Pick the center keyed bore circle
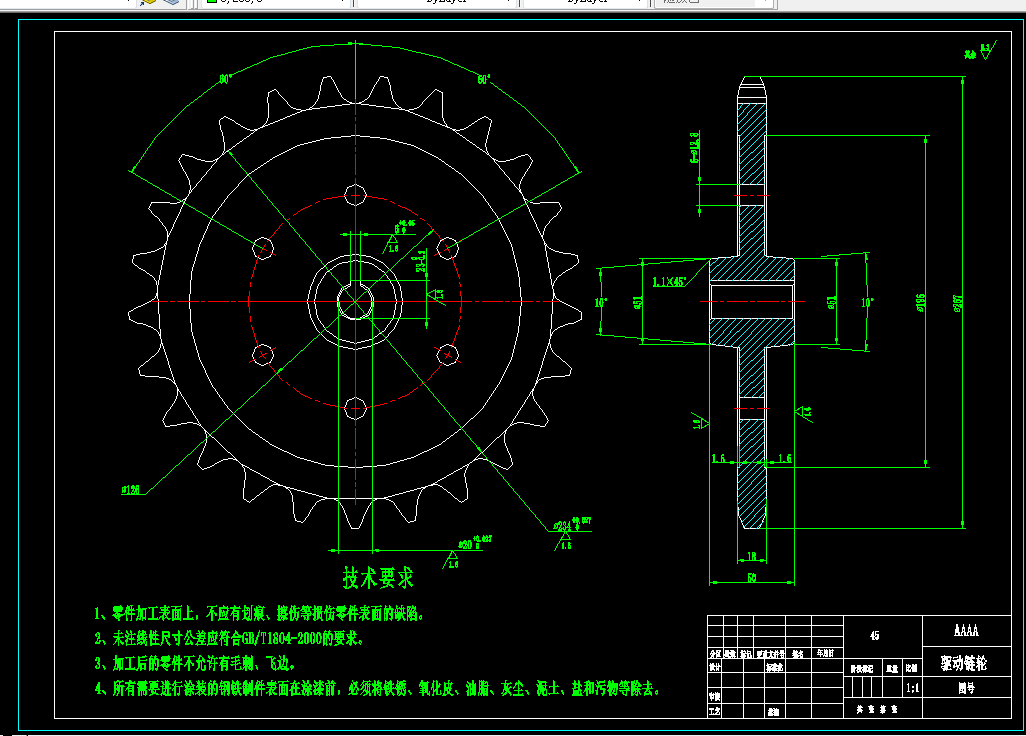 (x=355, y=302)
